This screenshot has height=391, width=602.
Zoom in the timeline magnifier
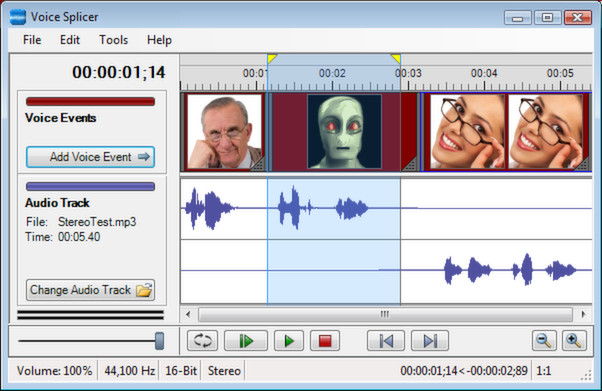574,340
